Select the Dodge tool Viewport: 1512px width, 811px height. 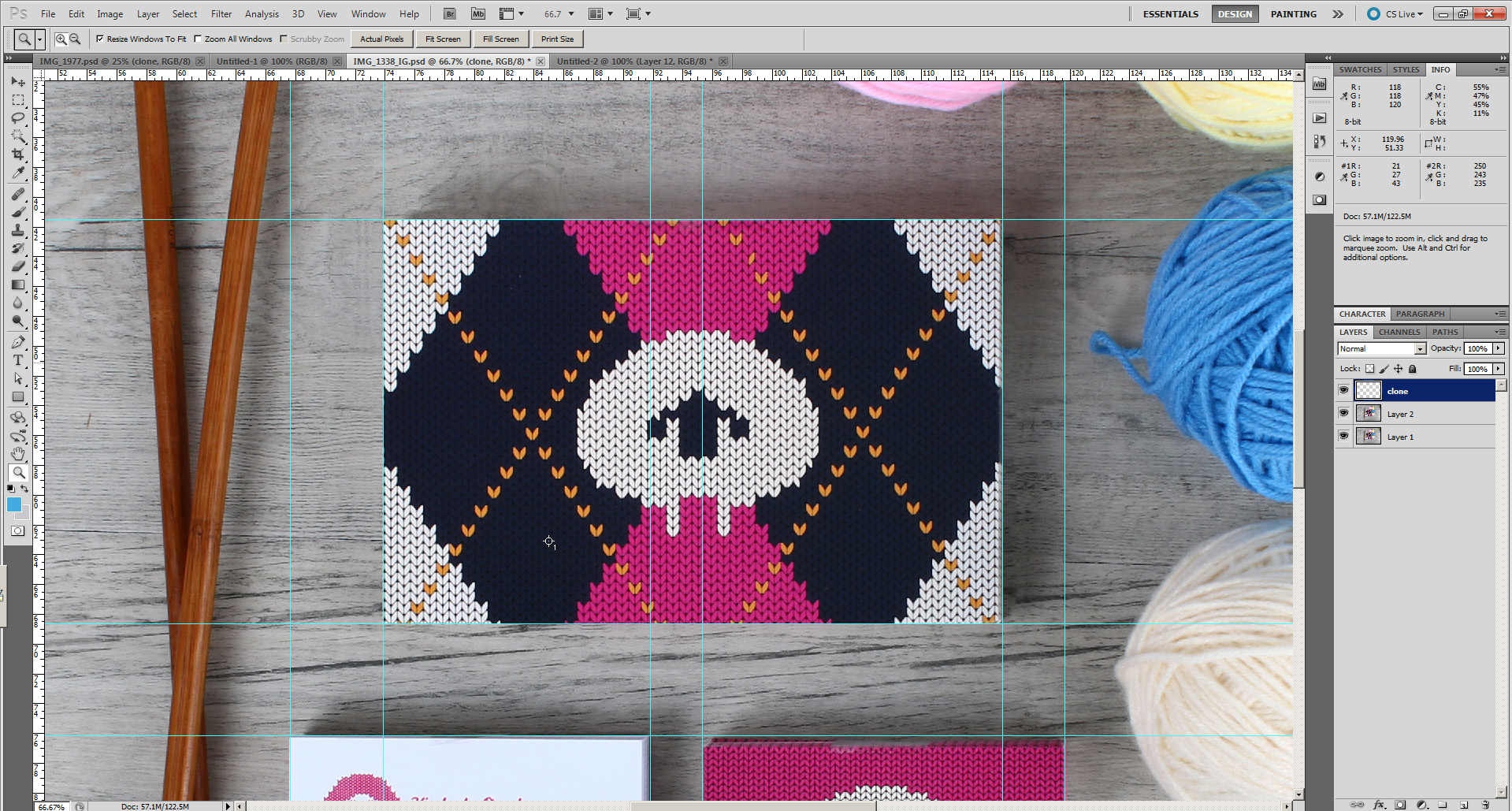(x=18, y=321)
